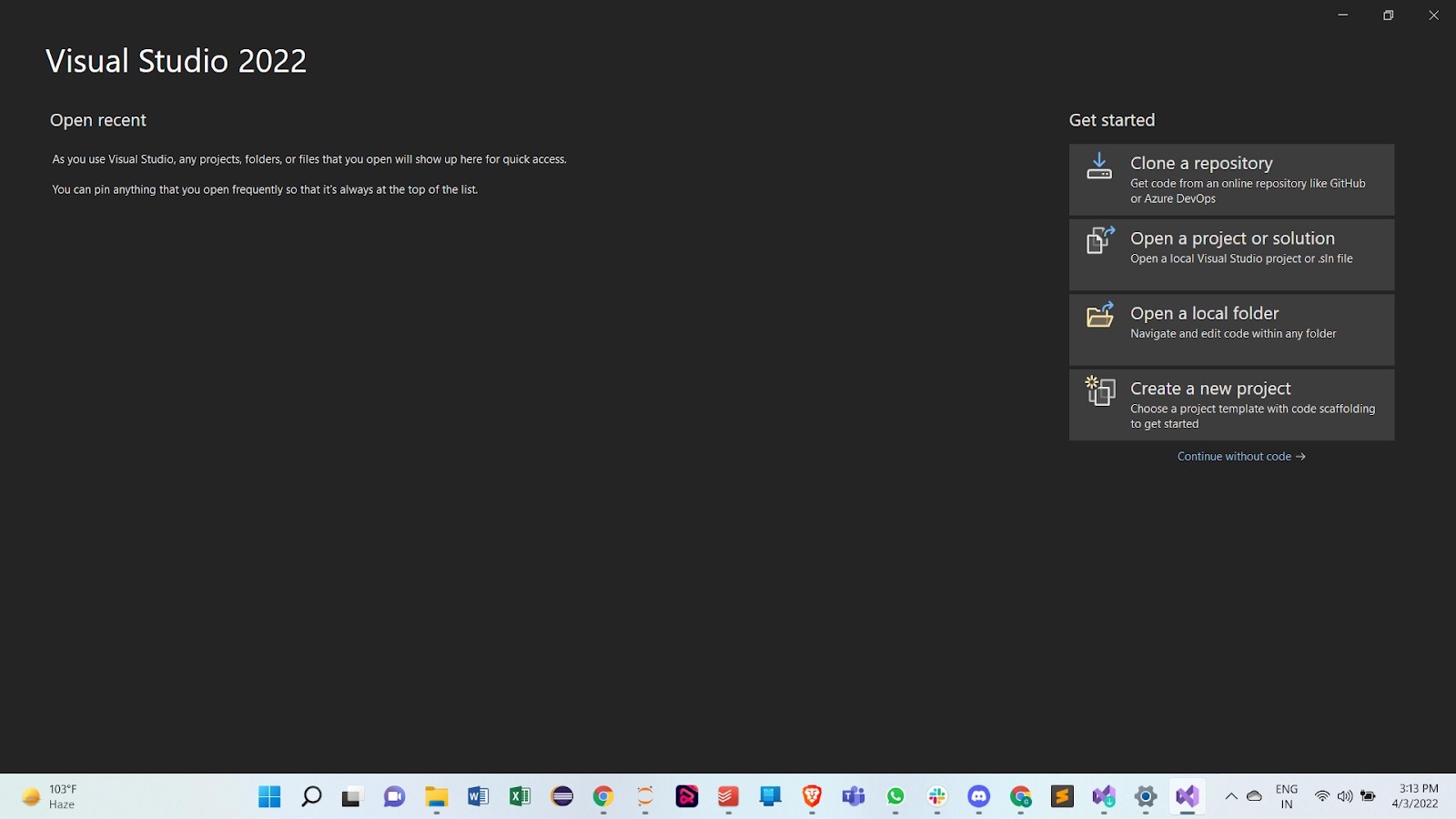This screenshot has width=1456, height=819.
Task: Show hidden system tray icons
Action: (x=1231, y=796)
